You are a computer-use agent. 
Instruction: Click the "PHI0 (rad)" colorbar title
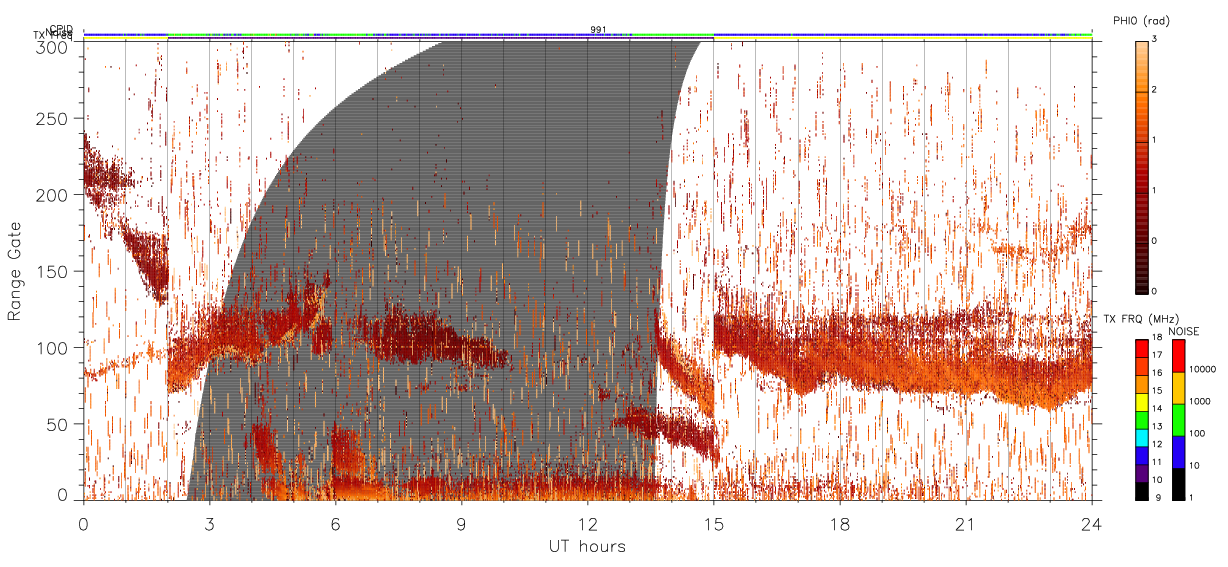(1141, 20)
